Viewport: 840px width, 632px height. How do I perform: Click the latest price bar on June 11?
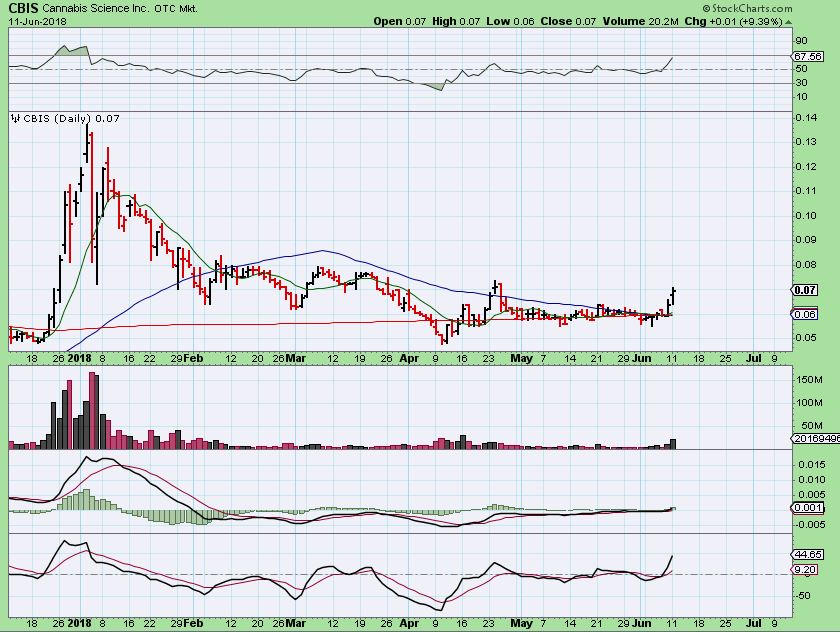tap(673, 296)
